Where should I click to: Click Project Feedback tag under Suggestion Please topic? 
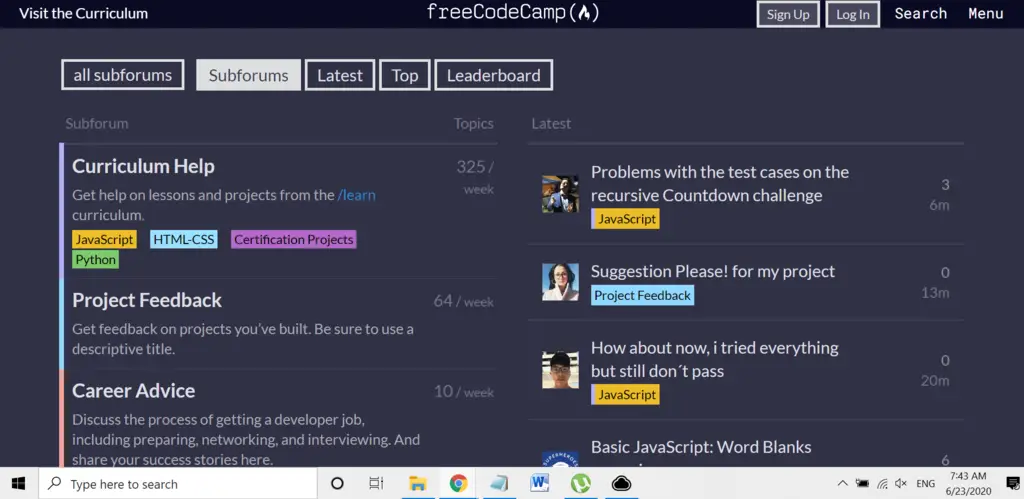[x=643, y=295]
